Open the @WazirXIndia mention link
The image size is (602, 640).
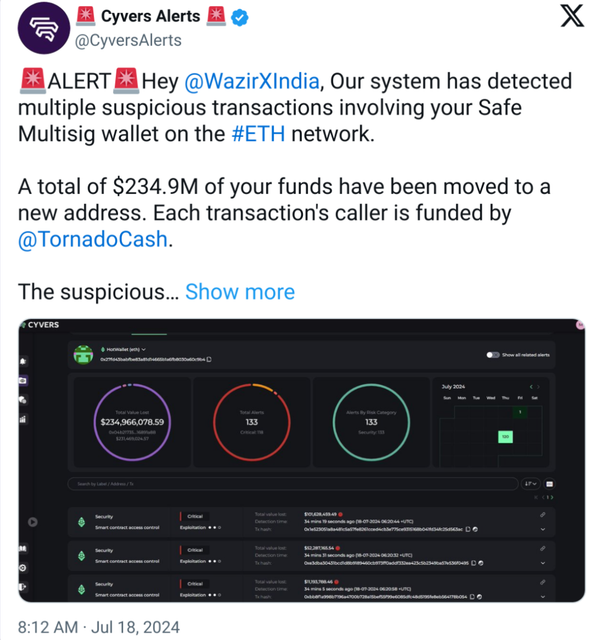point(252,81)
